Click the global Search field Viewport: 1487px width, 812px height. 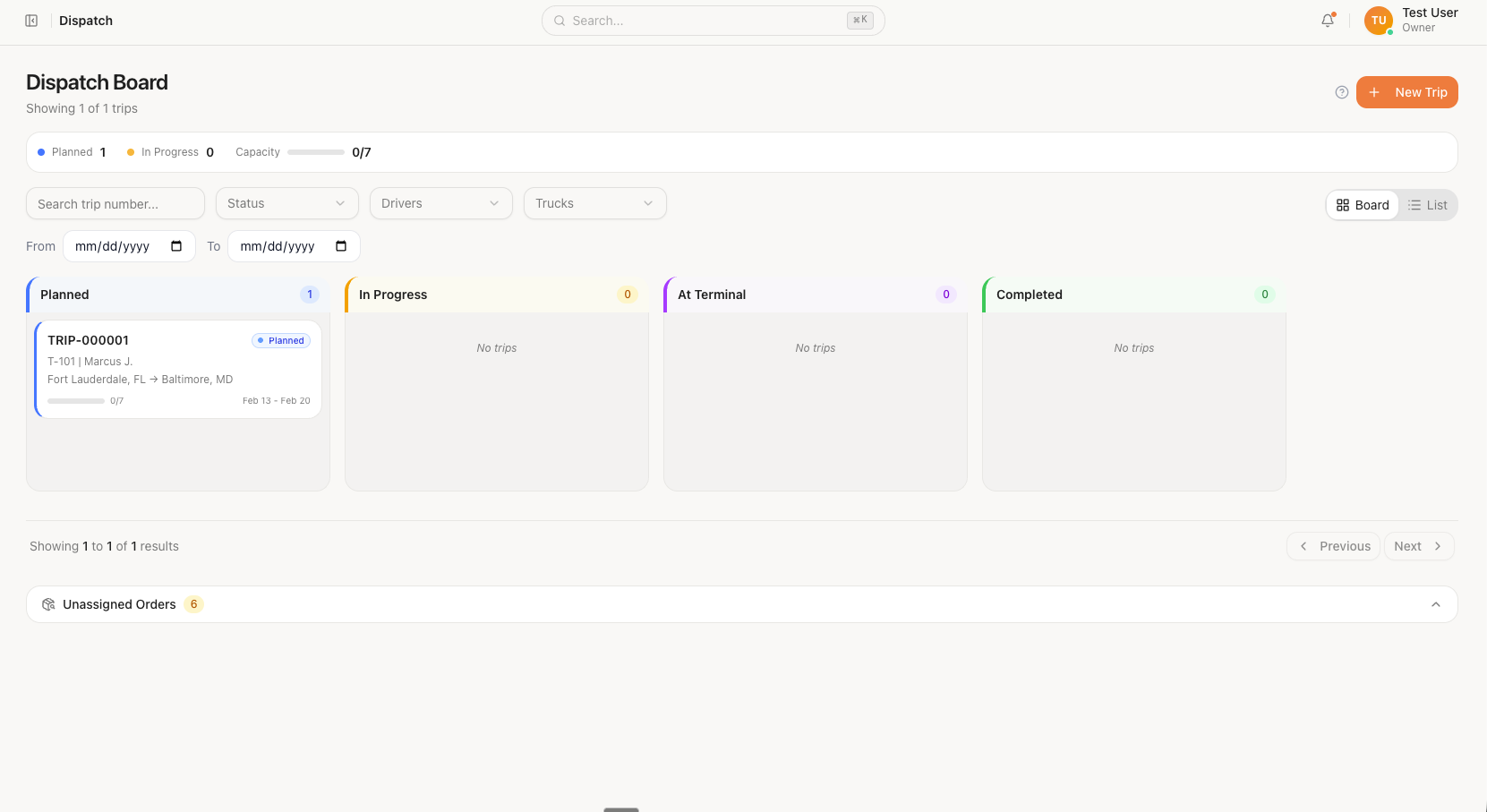[713, 21]
